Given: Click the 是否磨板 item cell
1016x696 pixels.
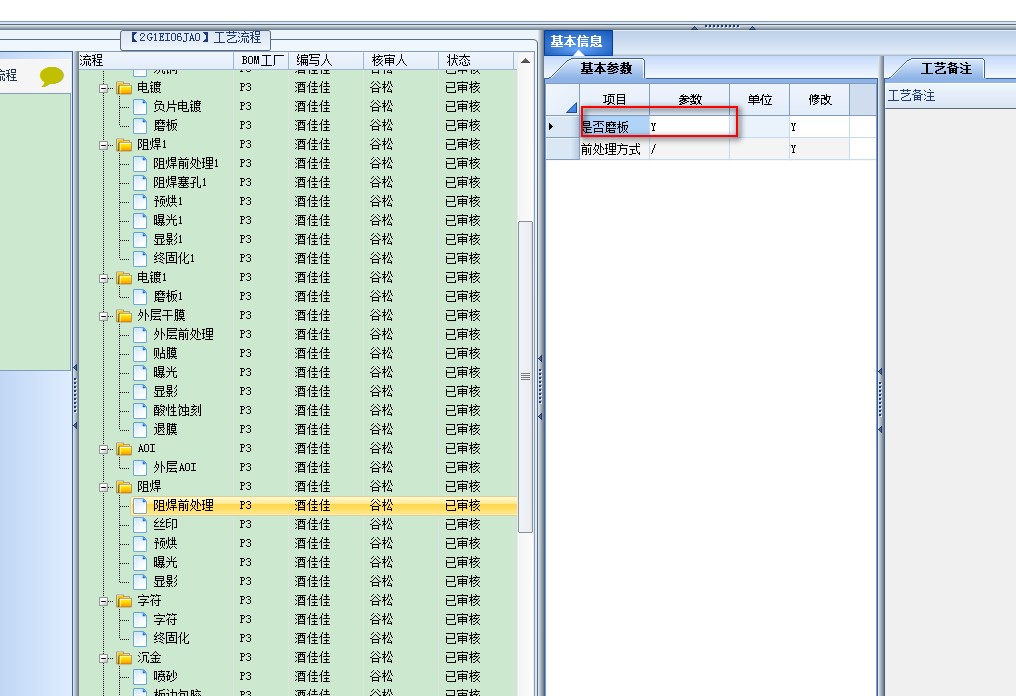Looking at the screenshot, I should click(614, 127).
